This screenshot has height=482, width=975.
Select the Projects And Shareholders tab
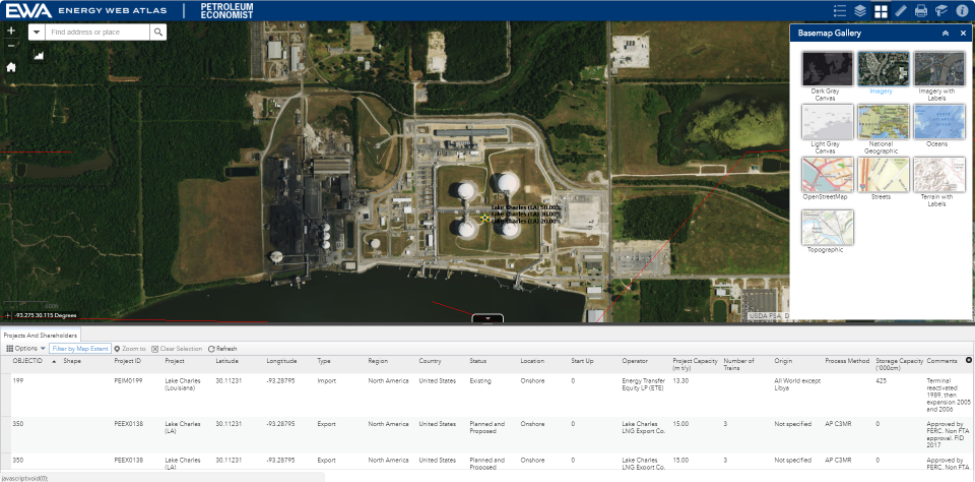pos(40,335)
